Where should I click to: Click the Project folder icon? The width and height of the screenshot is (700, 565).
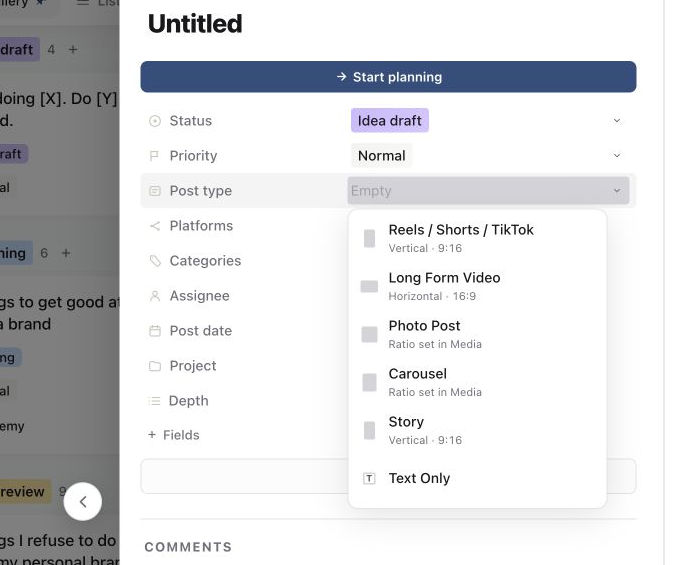[x=154, y=366]
